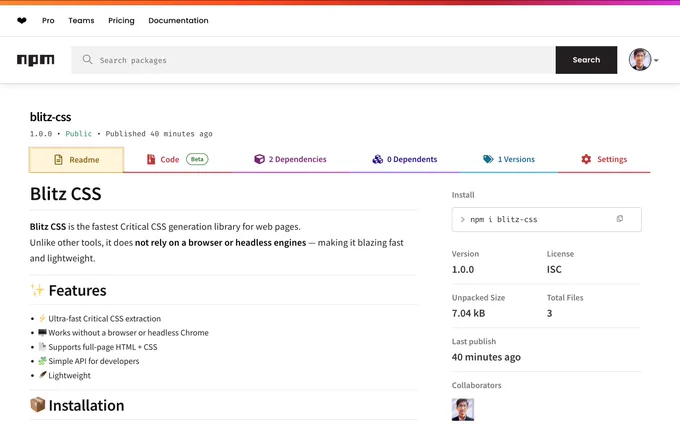Click the 'Lightweight' feature bullet
This screenshot has height=425, width=680.
click(x=69, y=376)
